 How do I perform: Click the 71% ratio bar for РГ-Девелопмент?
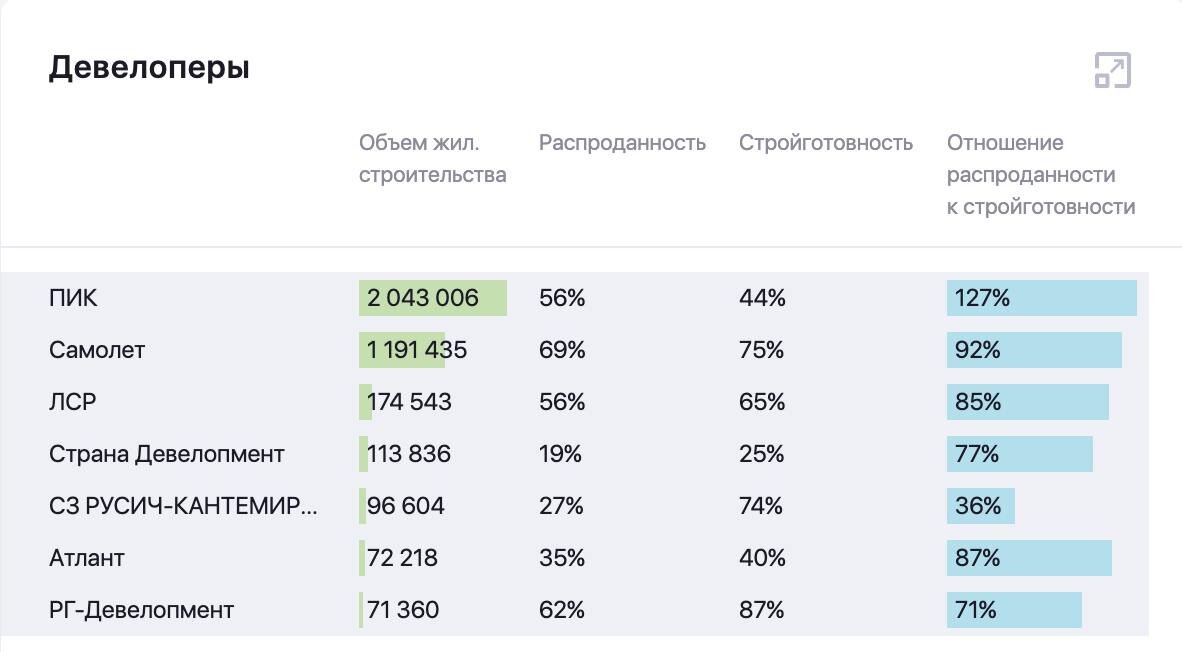pos(1013,610)
